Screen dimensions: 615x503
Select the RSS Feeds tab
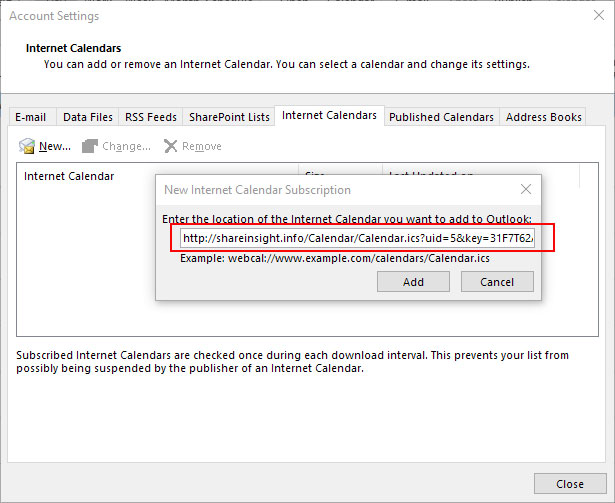click(x=150, y=117)
